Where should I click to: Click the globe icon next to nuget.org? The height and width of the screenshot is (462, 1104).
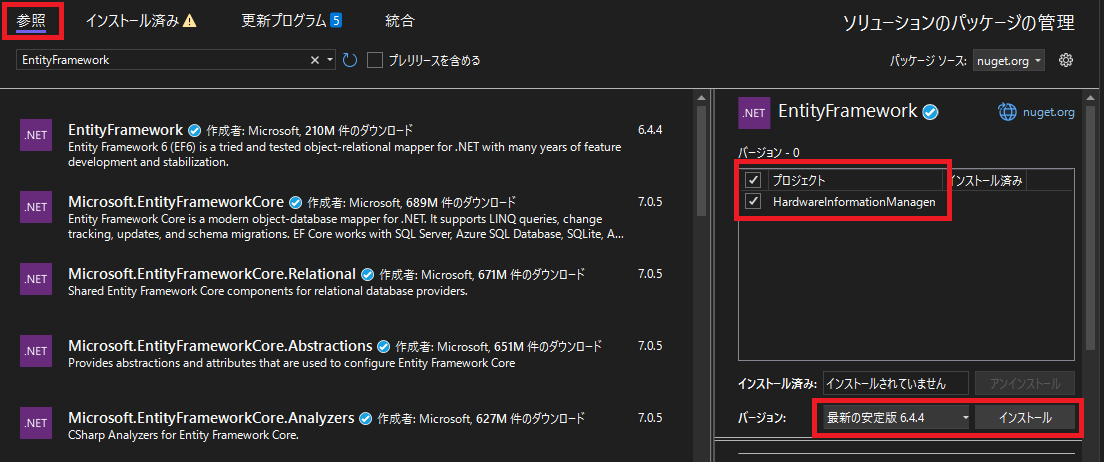[x=1009, y=112]
